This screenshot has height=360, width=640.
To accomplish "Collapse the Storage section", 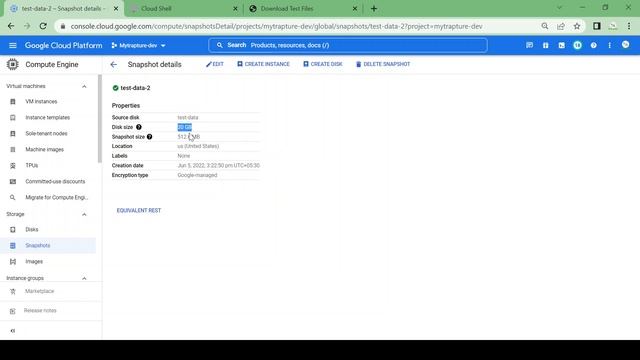I will click(84, 214).
